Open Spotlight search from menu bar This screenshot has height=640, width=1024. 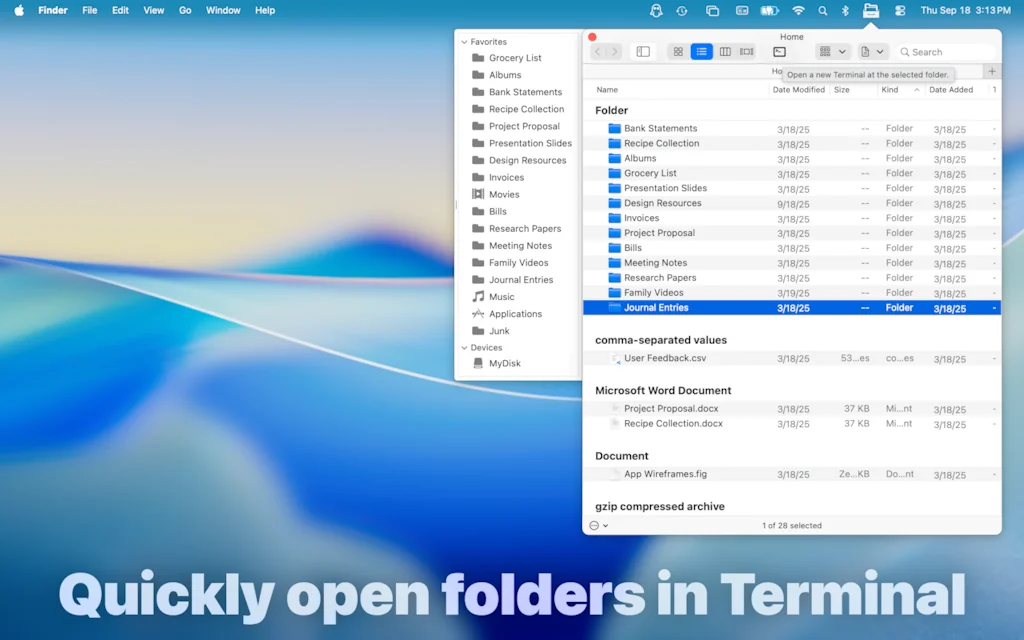tap(822, 11)
